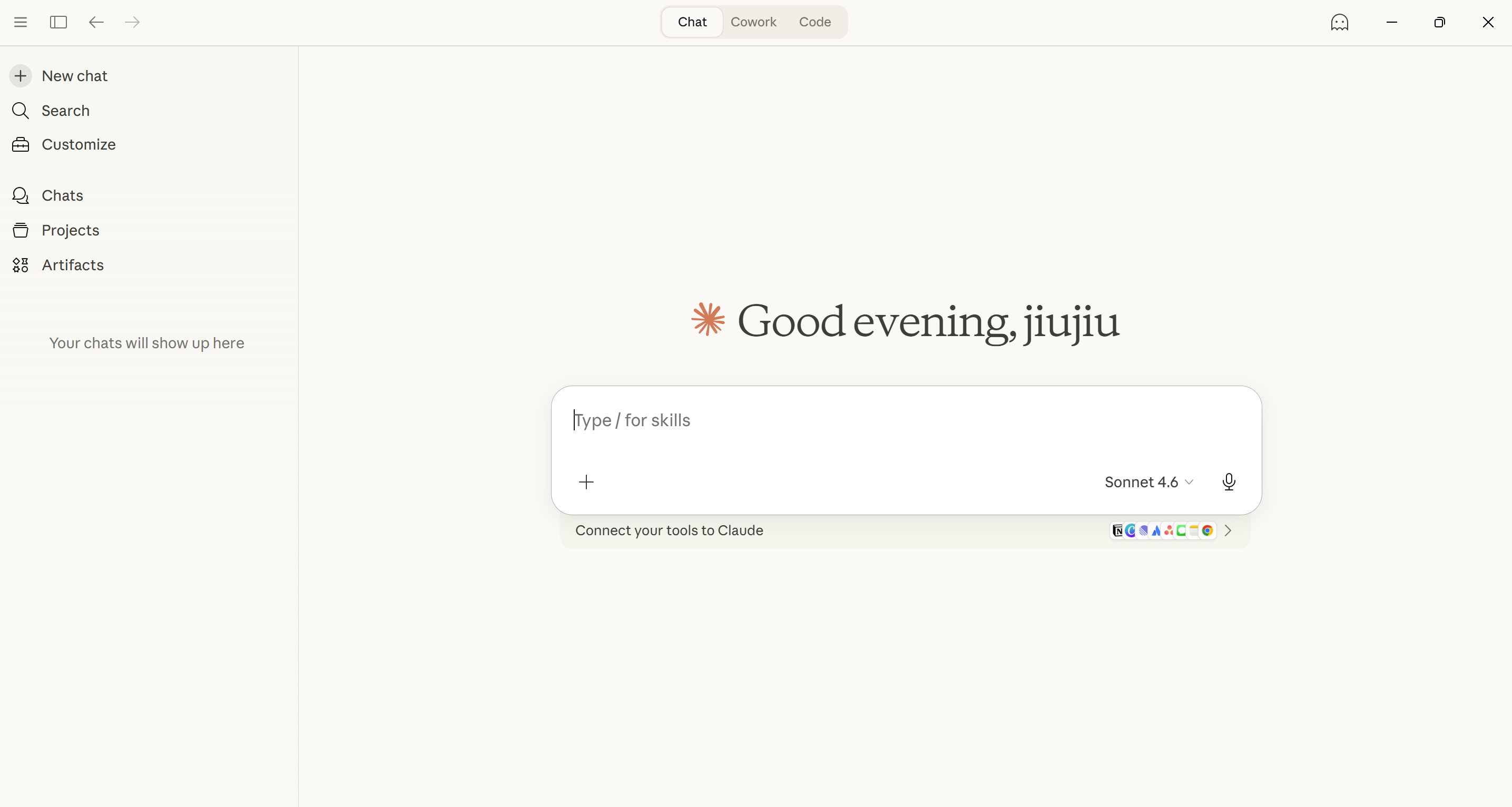This screenshot has width=1512, height=807.
Task: Open Projects in the sidebar
Action: pos(70,230)
